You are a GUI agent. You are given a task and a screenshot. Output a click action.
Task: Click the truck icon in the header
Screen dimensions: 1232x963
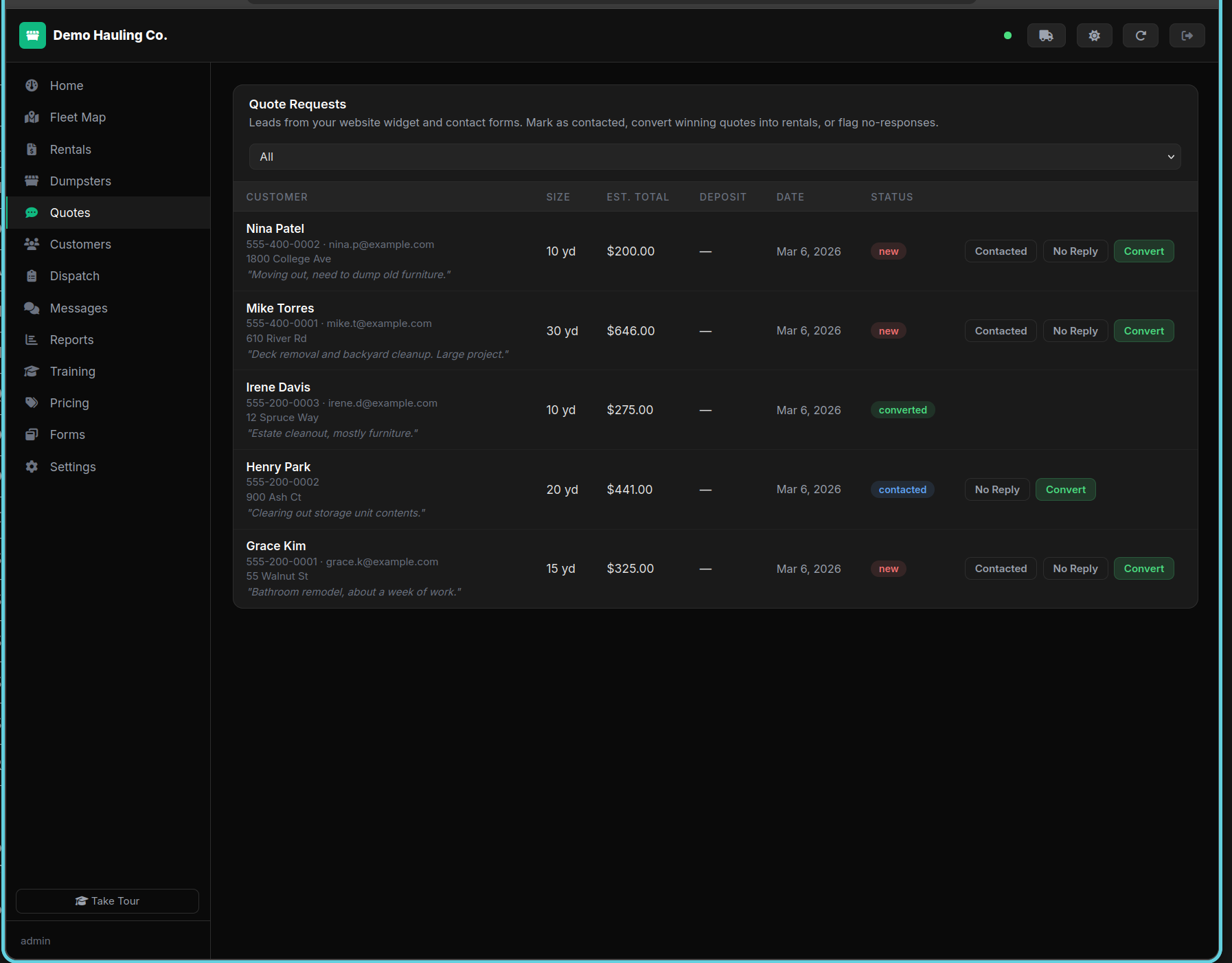point(1046,36)
